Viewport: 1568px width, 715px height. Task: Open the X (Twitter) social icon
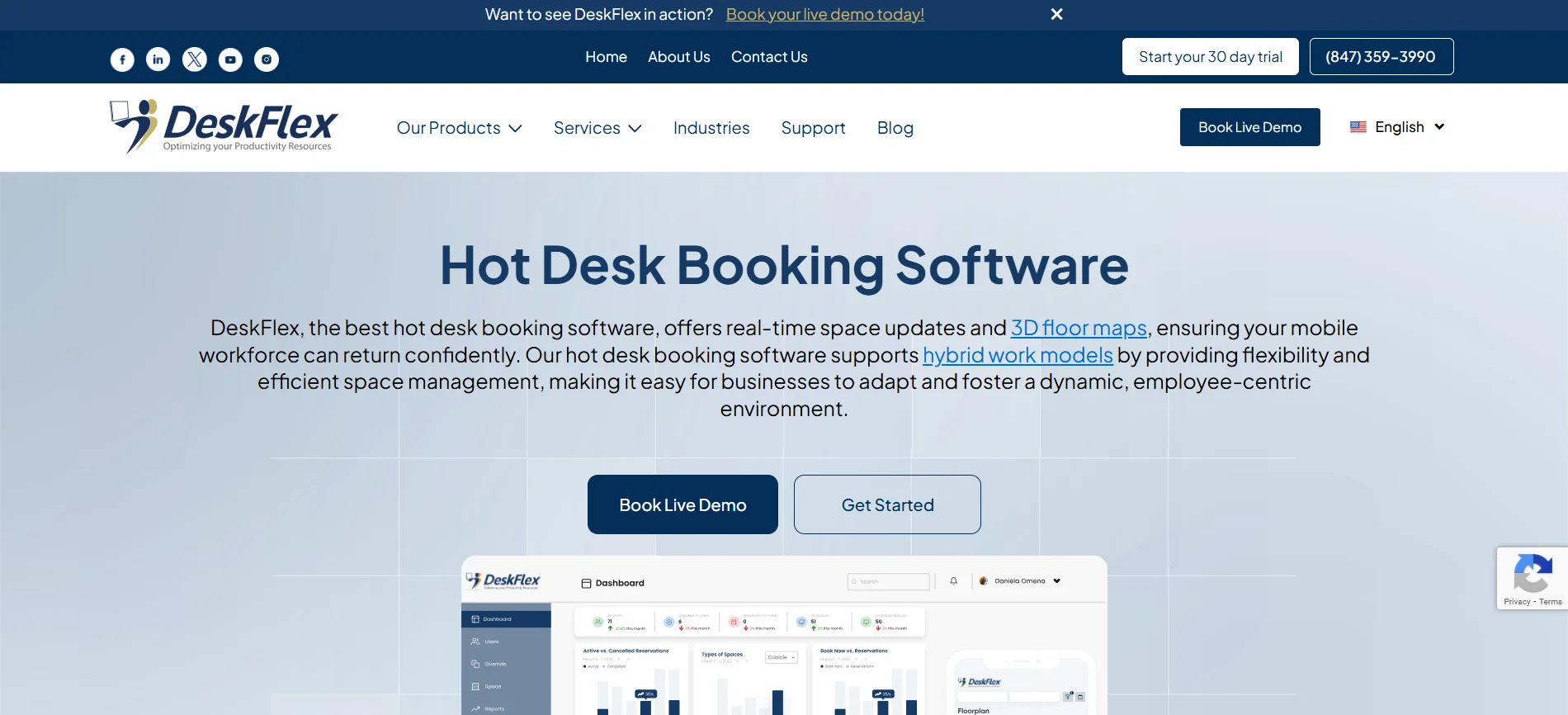point(194,59)
